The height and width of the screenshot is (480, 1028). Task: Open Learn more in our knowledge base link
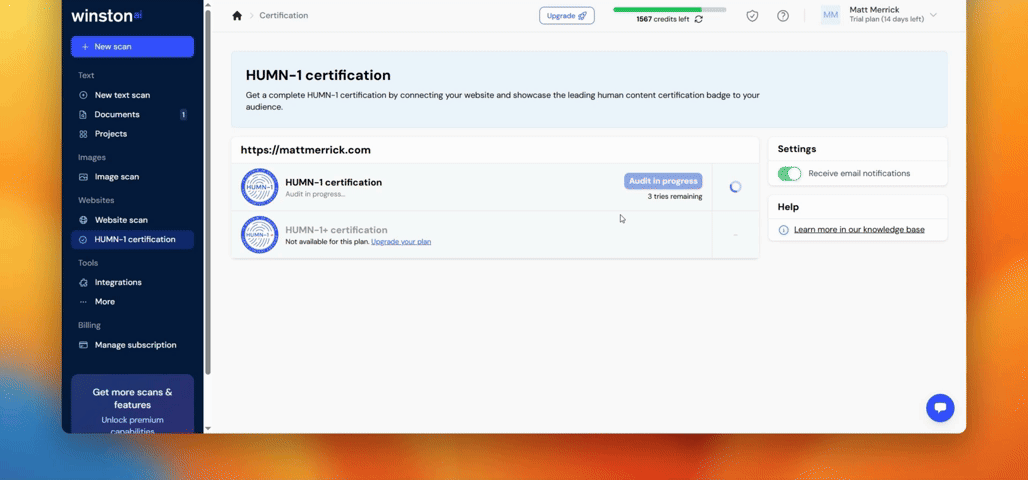pyautogui.click(x=860, y=230)
